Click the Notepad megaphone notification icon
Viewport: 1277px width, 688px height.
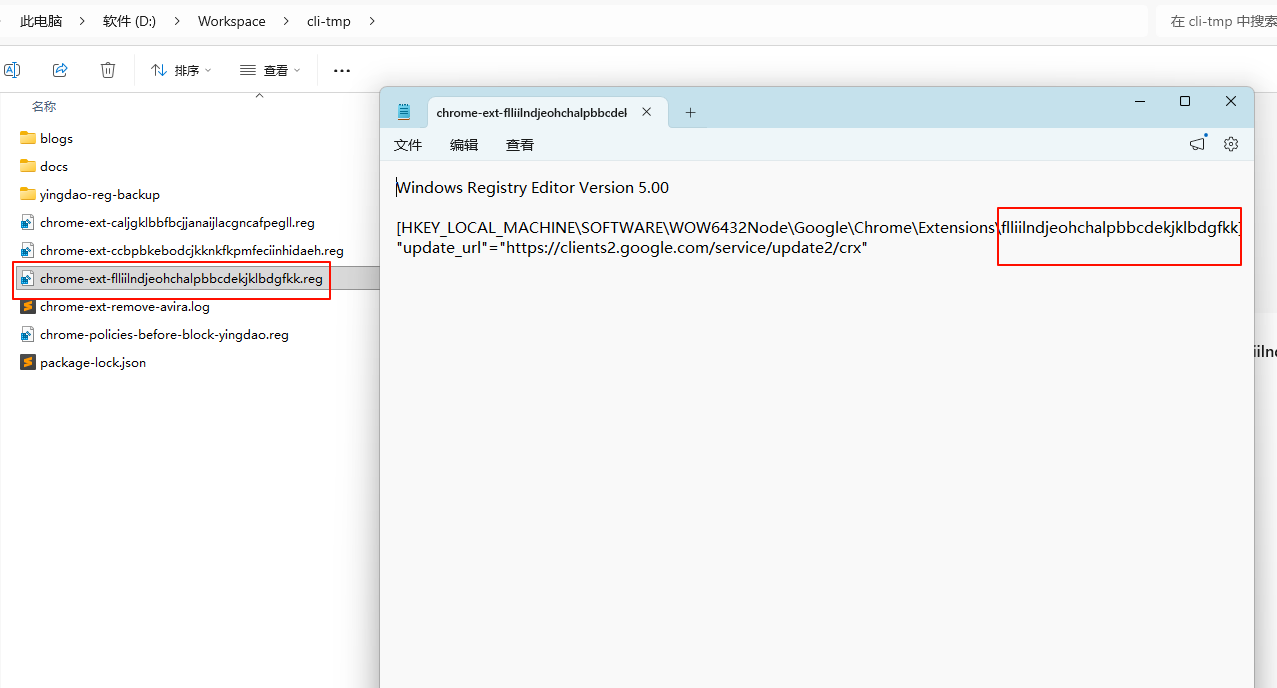point(1198,144)
